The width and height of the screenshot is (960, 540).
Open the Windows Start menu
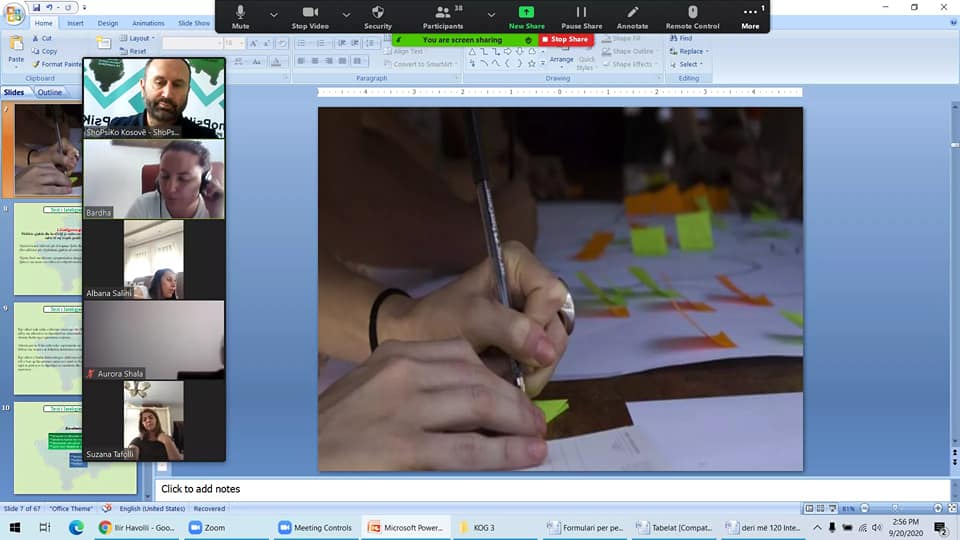[15, 527]
